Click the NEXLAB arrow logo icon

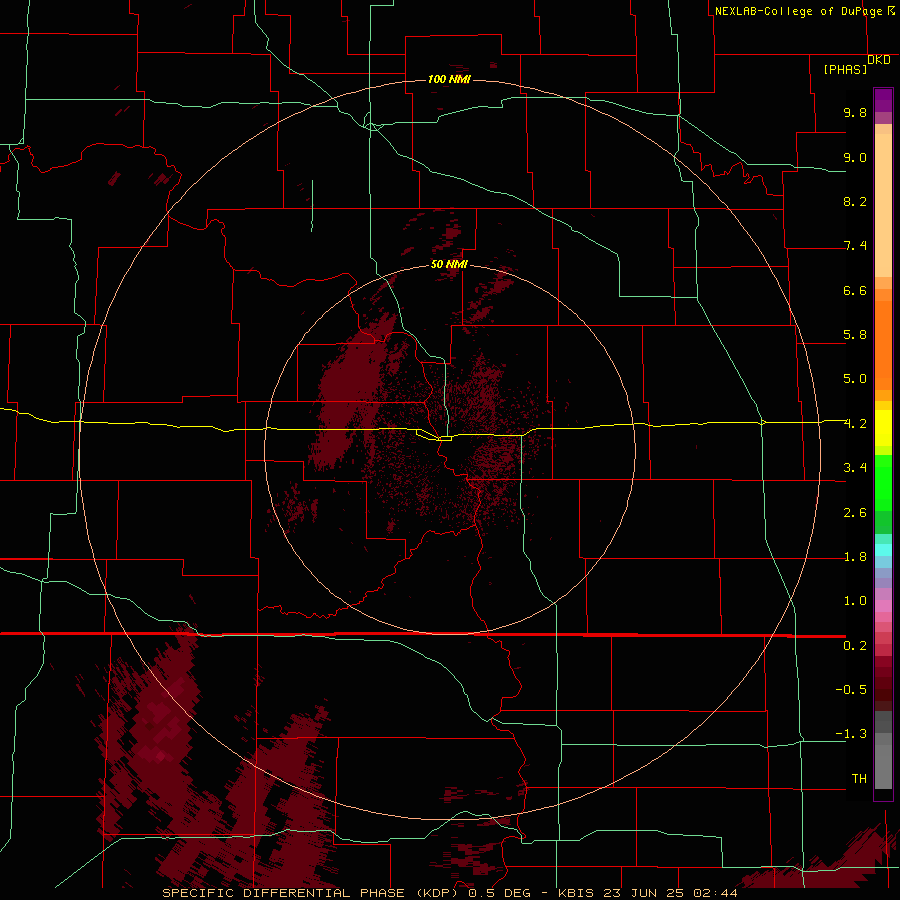click(x=891, y=10)
